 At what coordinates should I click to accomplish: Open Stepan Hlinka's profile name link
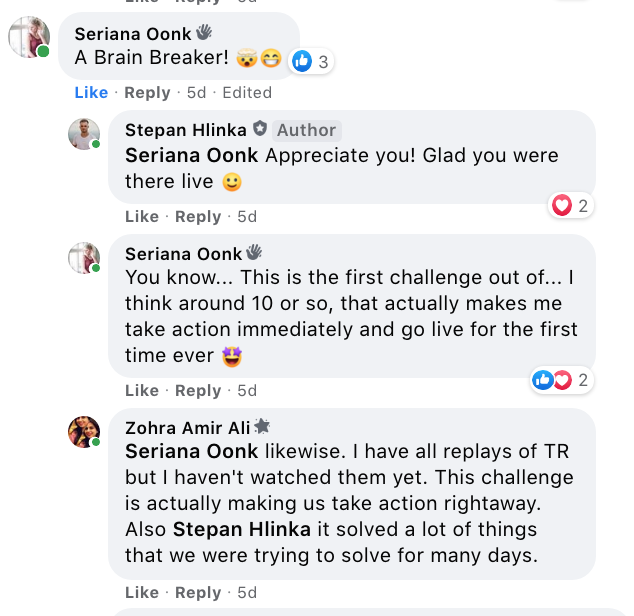[185, 130]
